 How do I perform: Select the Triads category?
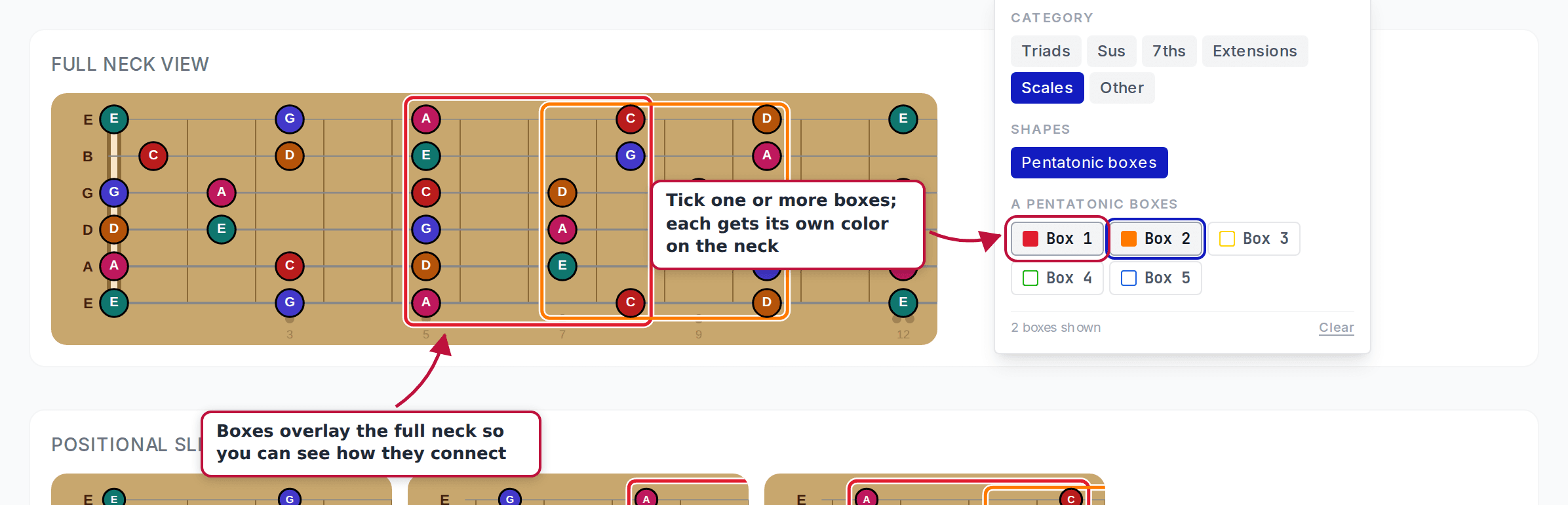click(1046, 51)
